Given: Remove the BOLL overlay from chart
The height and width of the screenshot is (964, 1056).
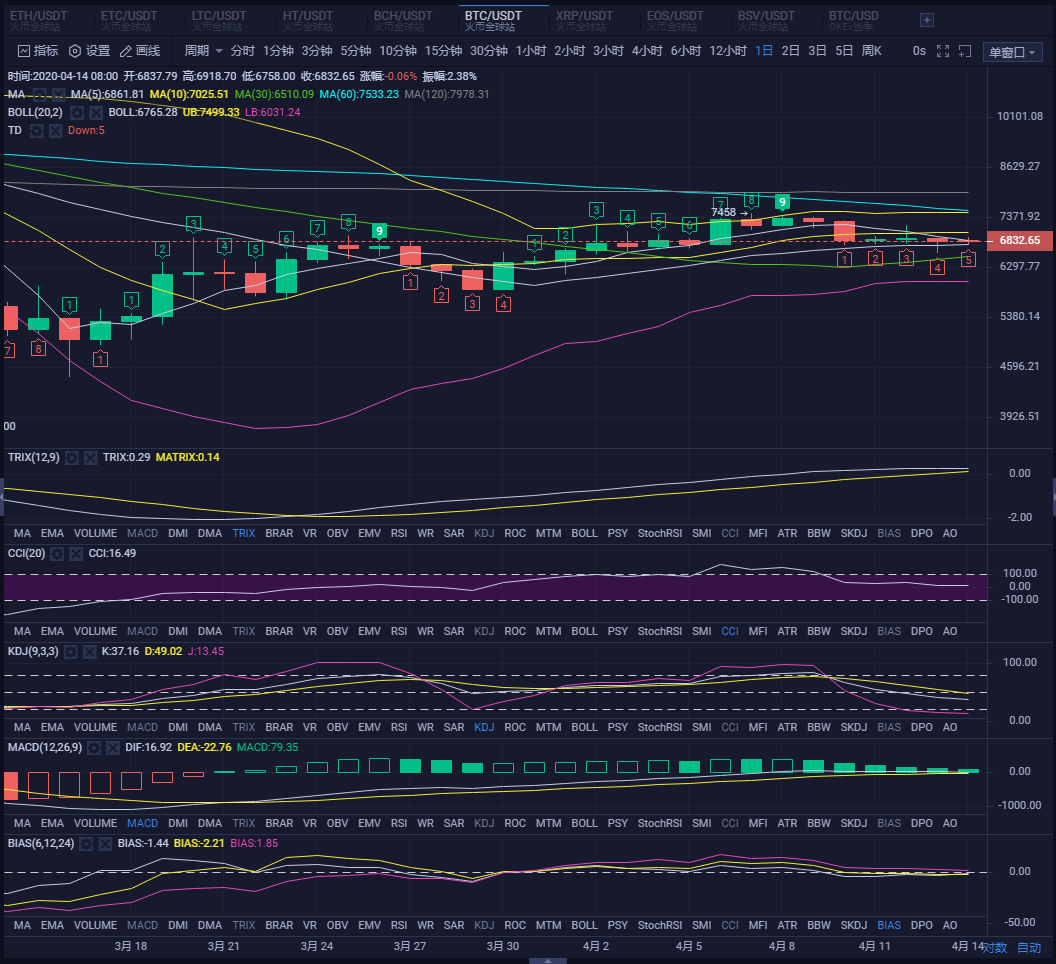Looking at the screenshot, I should point(95,112).
